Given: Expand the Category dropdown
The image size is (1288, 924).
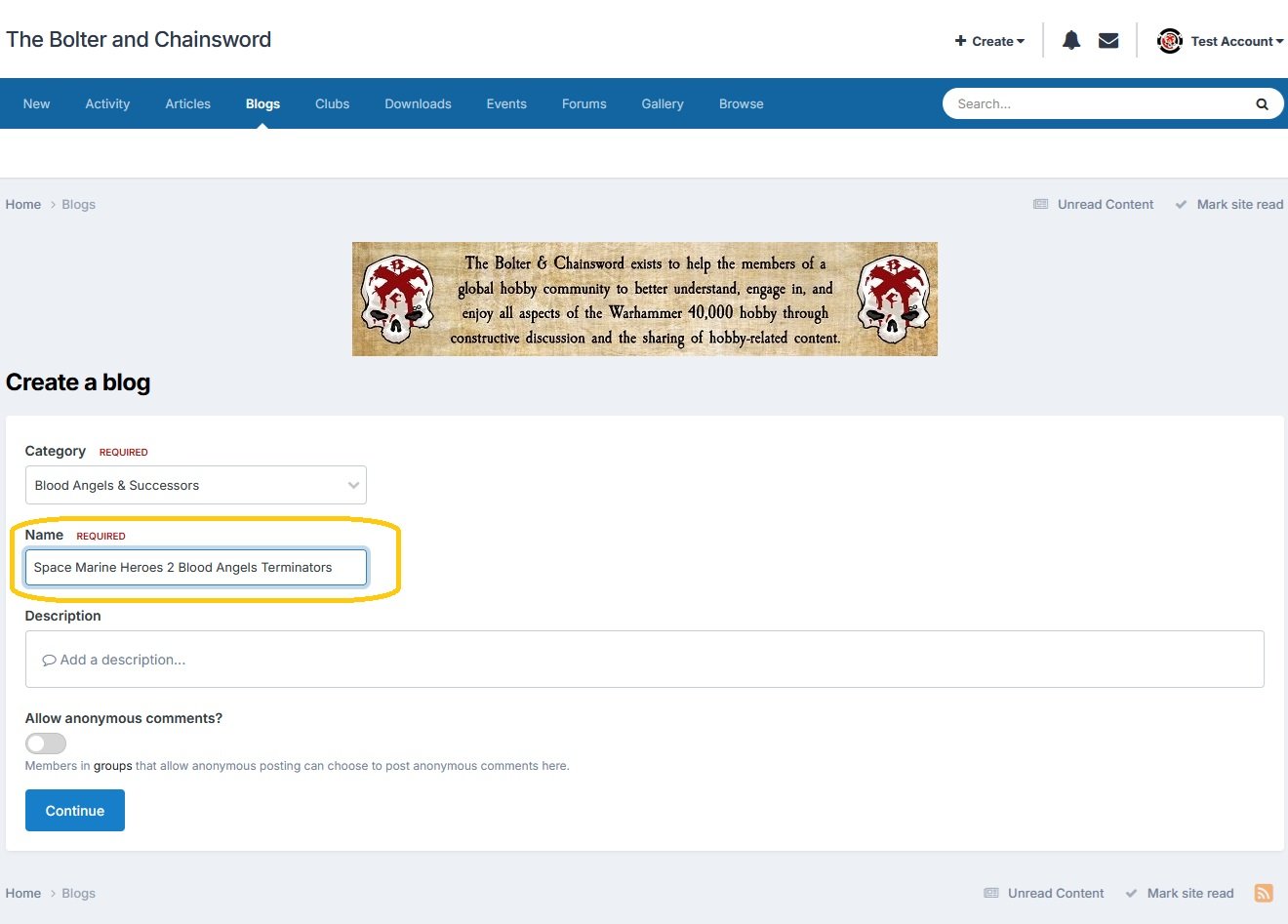Looking at the screenshot, I should click(x=195, y=485).
